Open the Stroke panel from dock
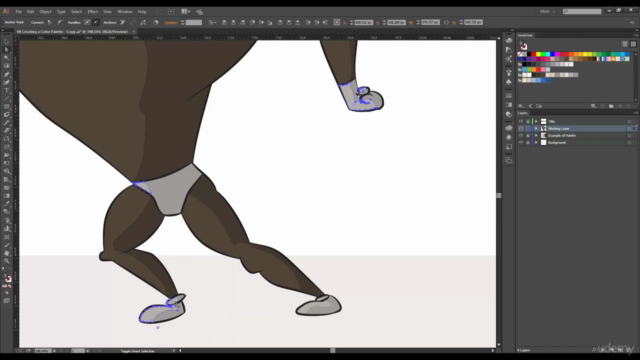The width and height of the screenshot is (640, 360). (x=509, y=96)
